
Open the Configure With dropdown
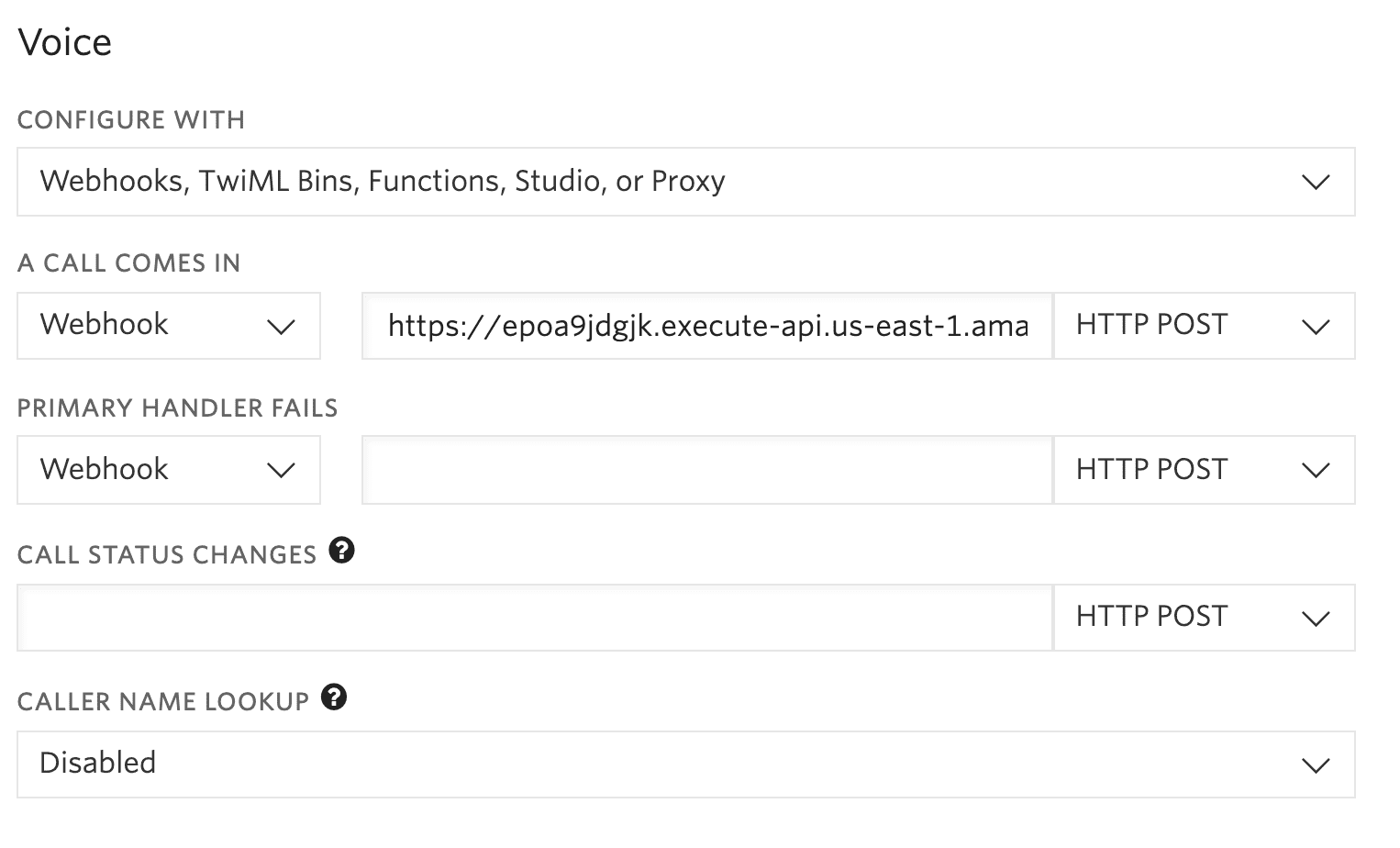point(685,182)
